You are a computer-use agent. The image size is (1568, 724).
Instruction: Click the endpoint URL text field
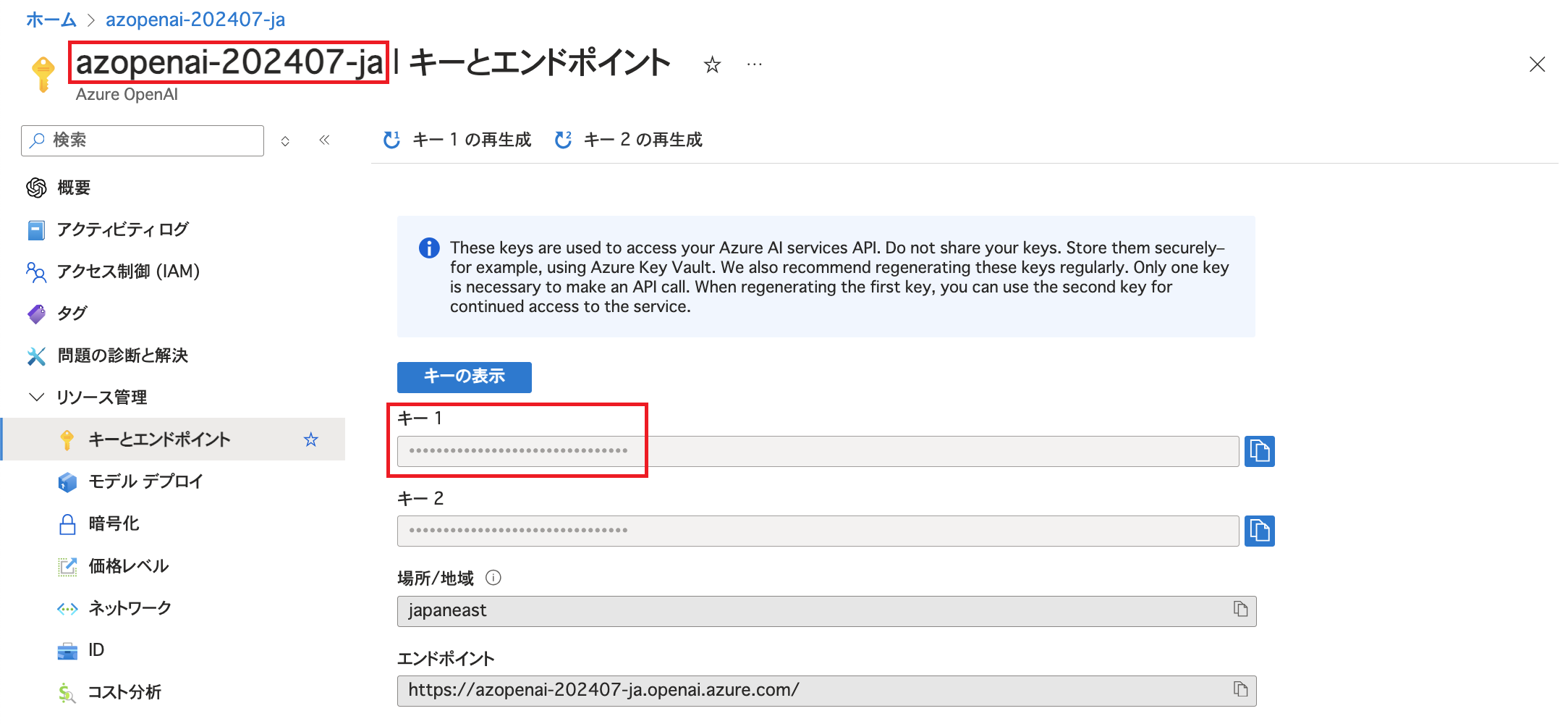coord(827,691)
